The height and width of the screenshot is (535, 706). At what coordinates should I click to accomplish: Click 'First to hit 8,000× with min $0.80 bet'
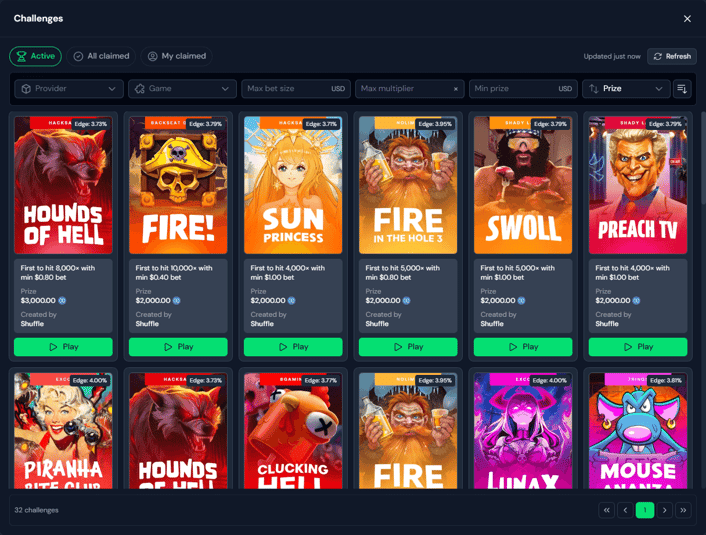click(58, 272)
